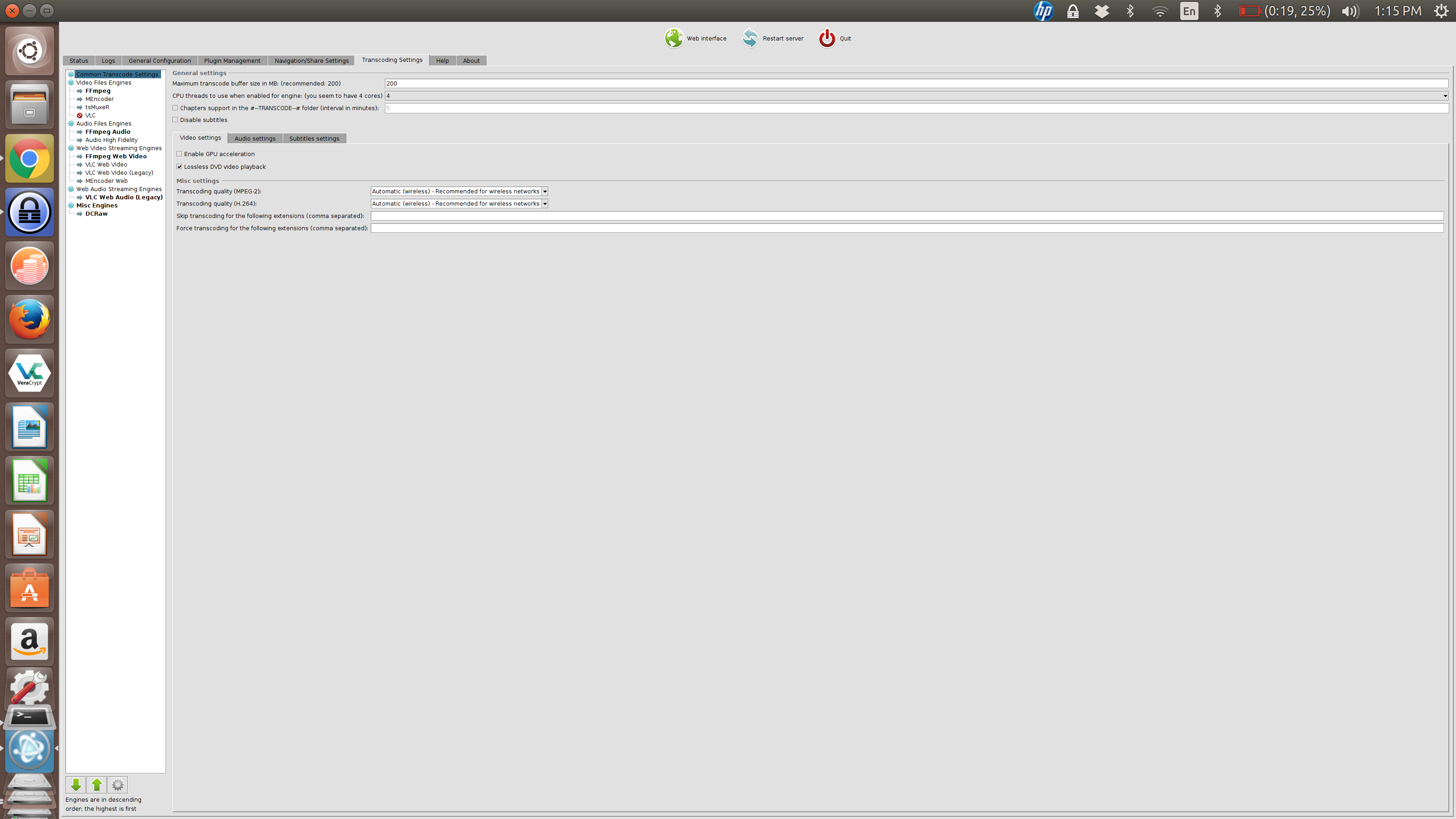
Task: Check the Disable subtitles option
Action: [x=175, y=119]
